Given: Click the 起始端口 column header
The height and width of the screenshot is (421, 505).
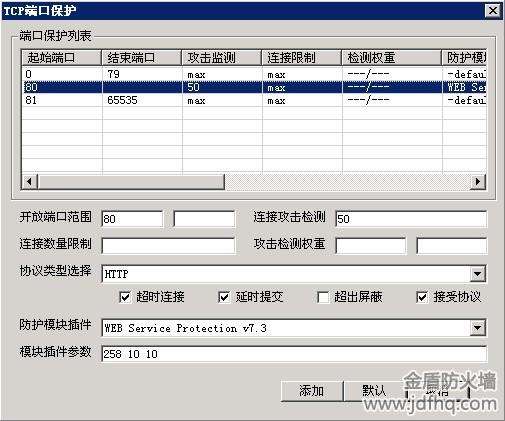Looking at the screenshot, I should [x=61, y=58].
